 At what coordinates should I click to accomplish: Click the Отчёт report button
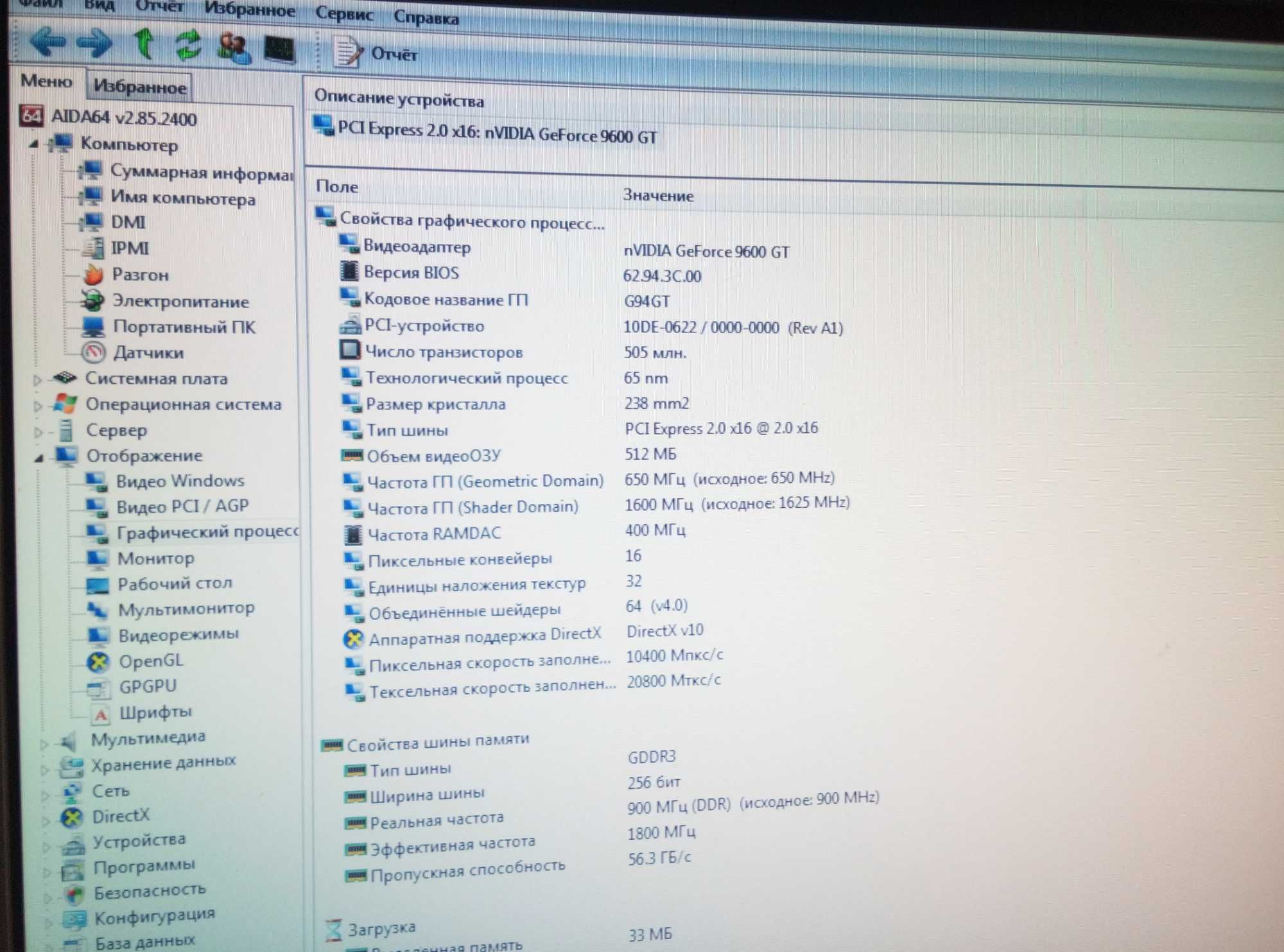(375, 53)
